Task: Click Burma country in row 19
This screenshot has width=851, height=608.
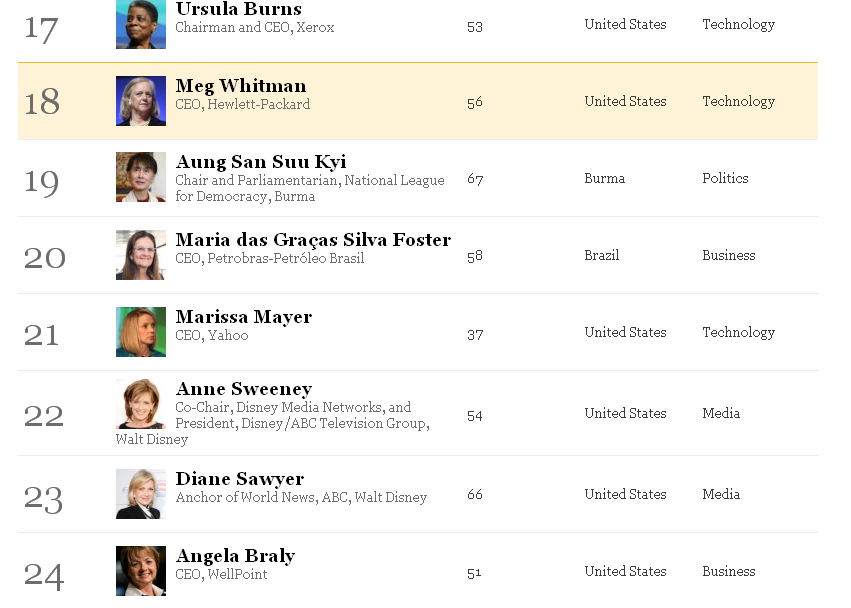Action: tap(605, 179)
